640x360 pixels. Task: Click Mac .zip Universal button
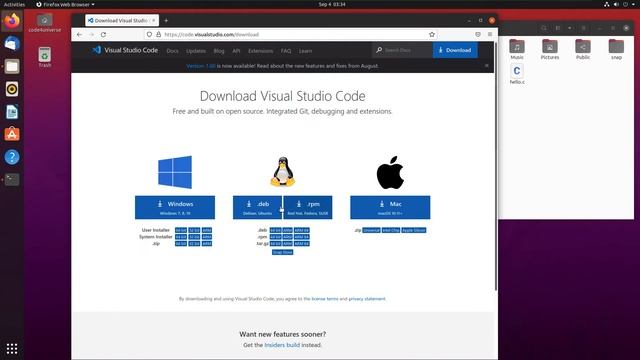[371, 230]
